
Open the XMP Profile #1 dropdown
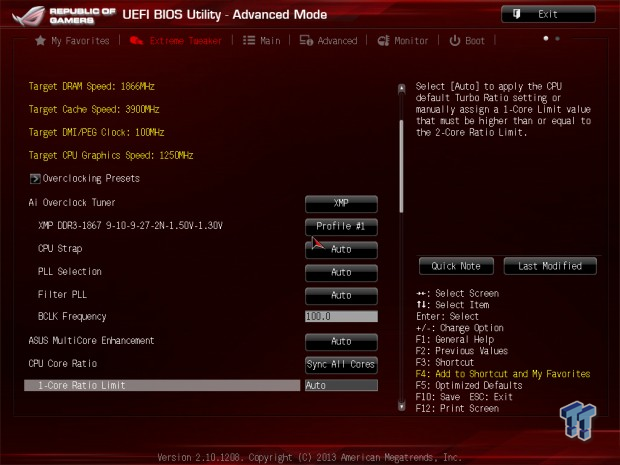[x=341, y=227]
